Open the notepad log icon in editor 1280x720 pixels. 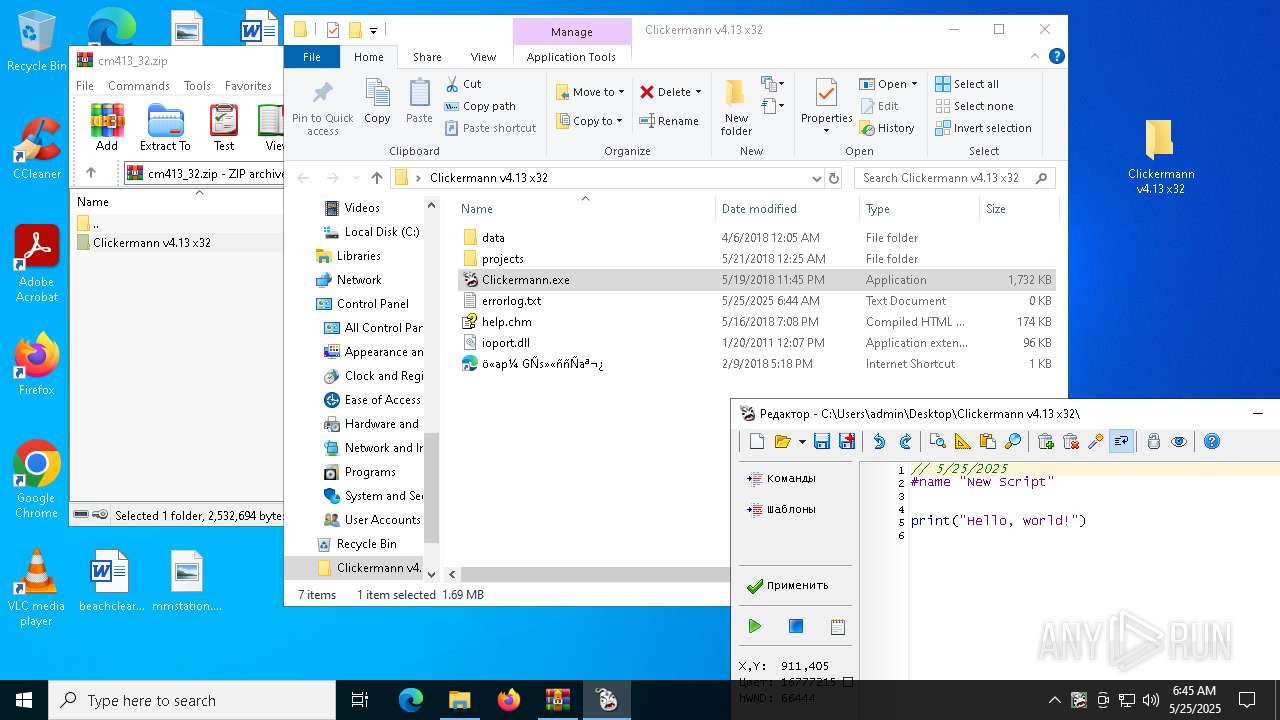[838, 627]
